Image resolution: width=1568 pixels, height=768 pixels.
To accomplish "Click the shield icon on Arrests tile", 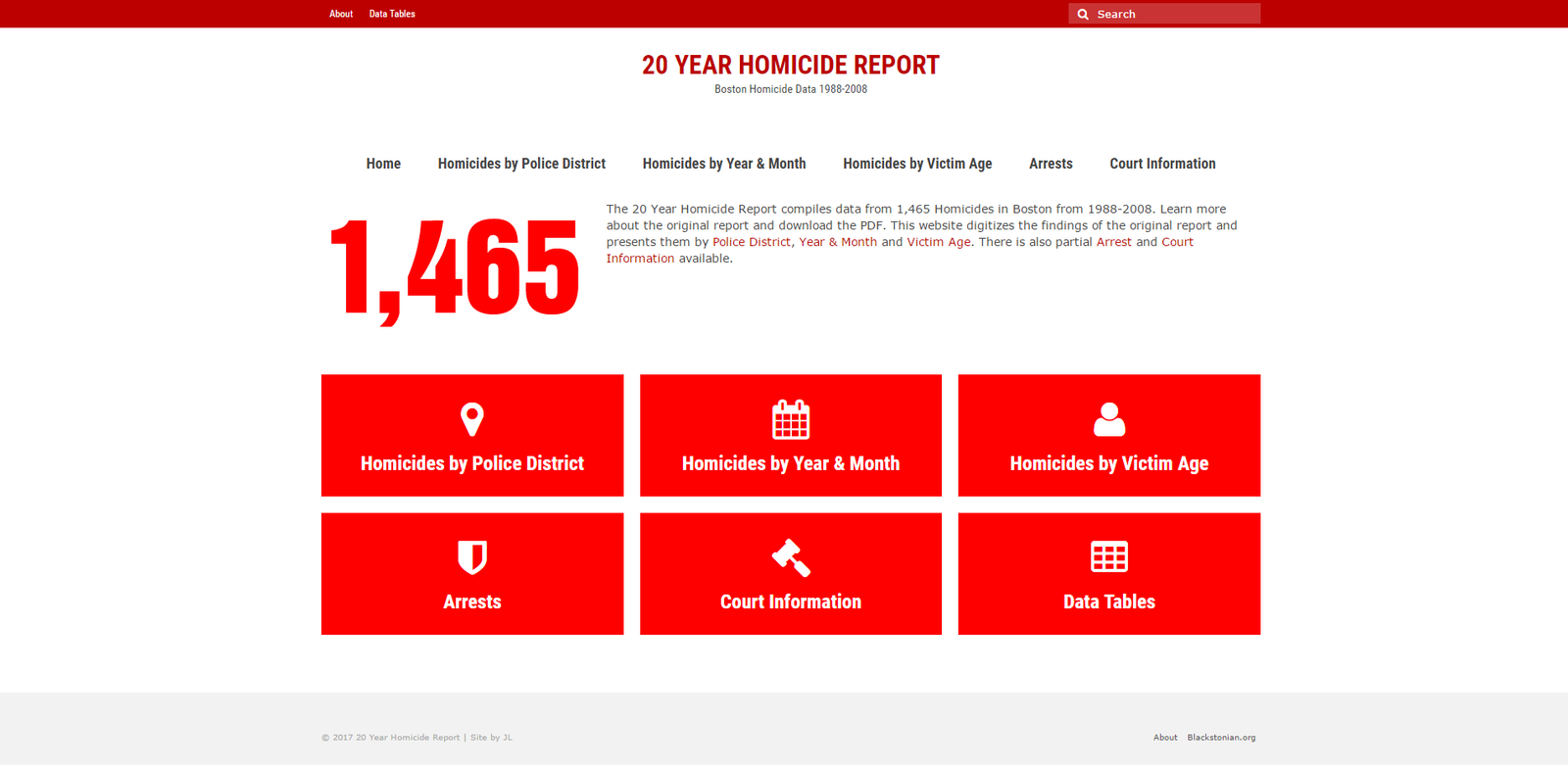I will [x=471, y=557].
